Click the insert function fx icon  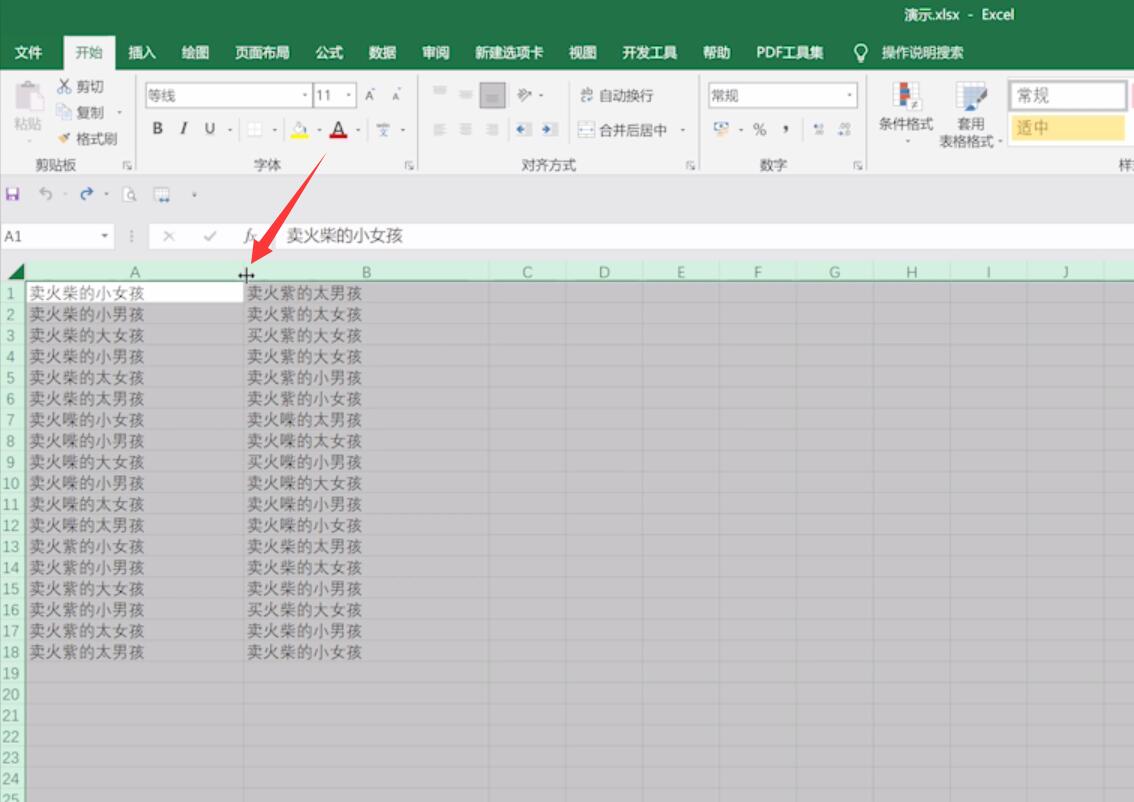(x=250, y=236)
